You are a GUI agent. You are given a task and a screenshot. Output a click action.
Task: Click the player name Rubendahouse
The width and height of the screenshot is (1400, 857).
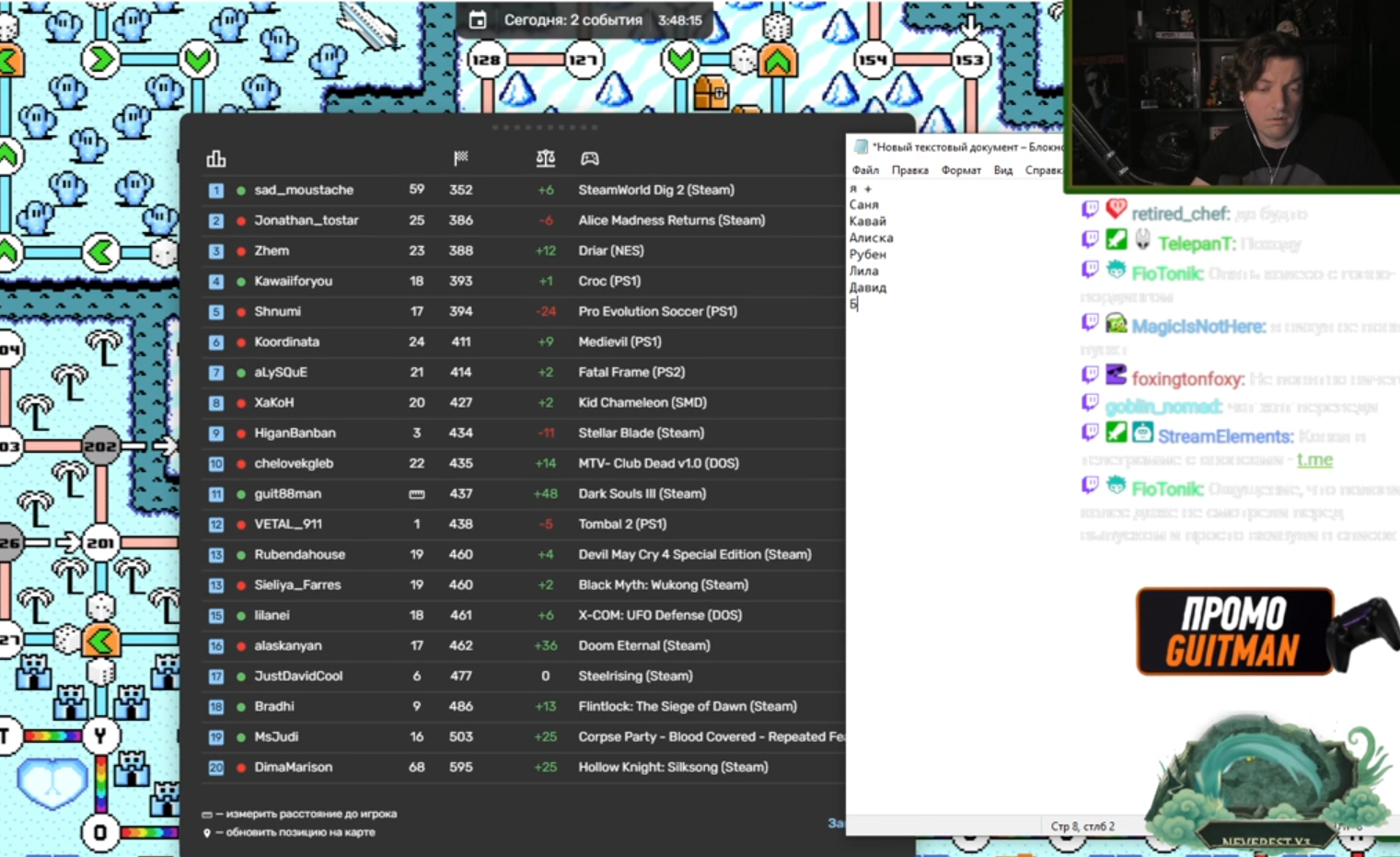(x=300, y=555)
